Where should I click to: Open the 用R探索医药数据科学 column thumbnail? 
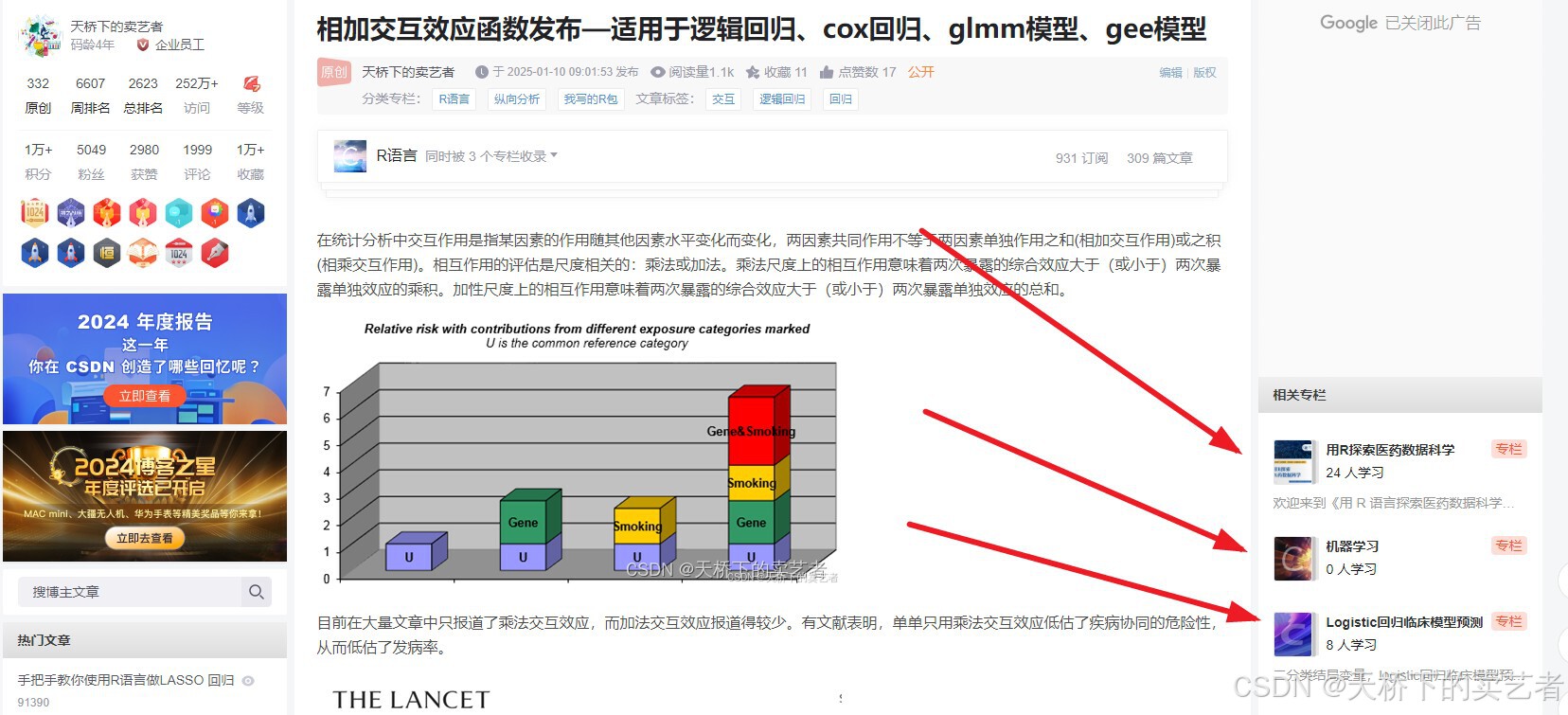[x=1293, y=462]
